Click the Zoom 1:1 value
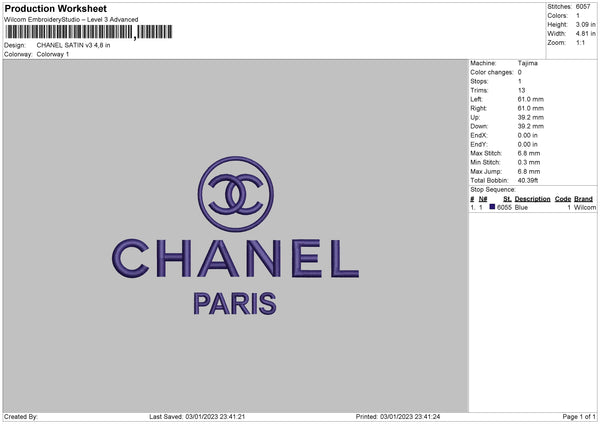Screen dimensions: 600x424 click(x=580, y=43)
